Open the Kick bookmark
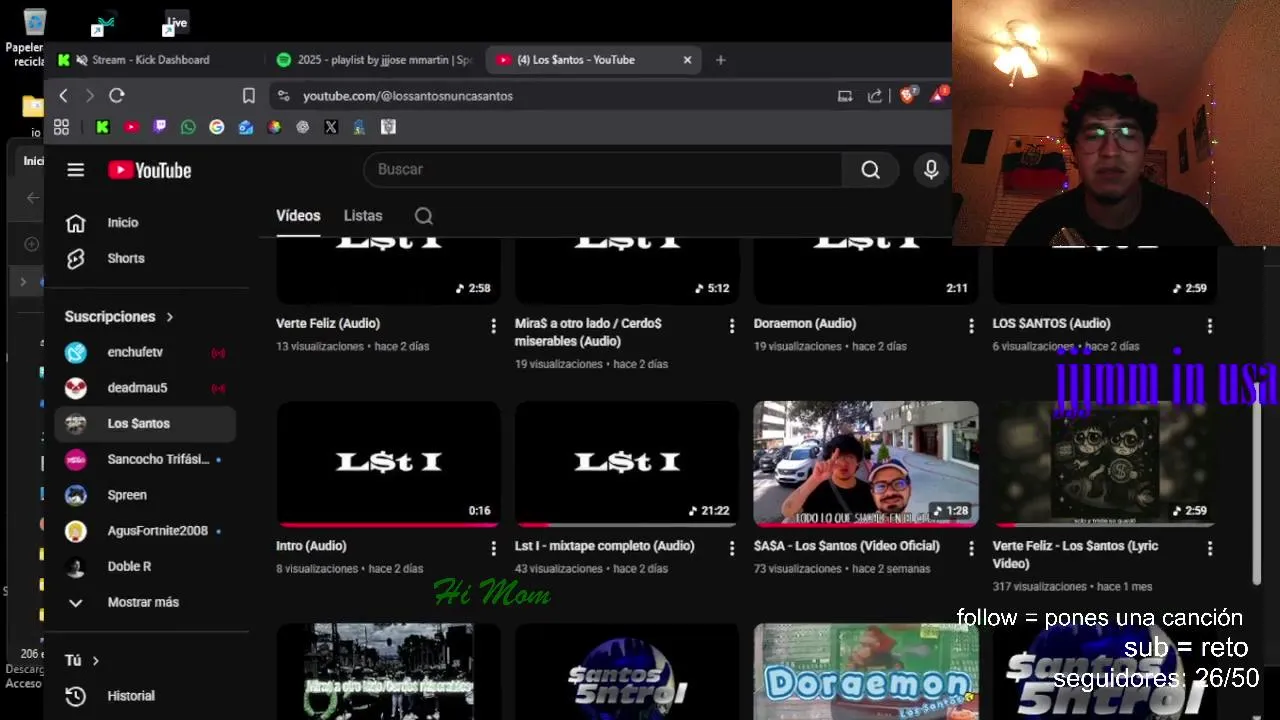1280x720 pixels. tap(102, 127)
